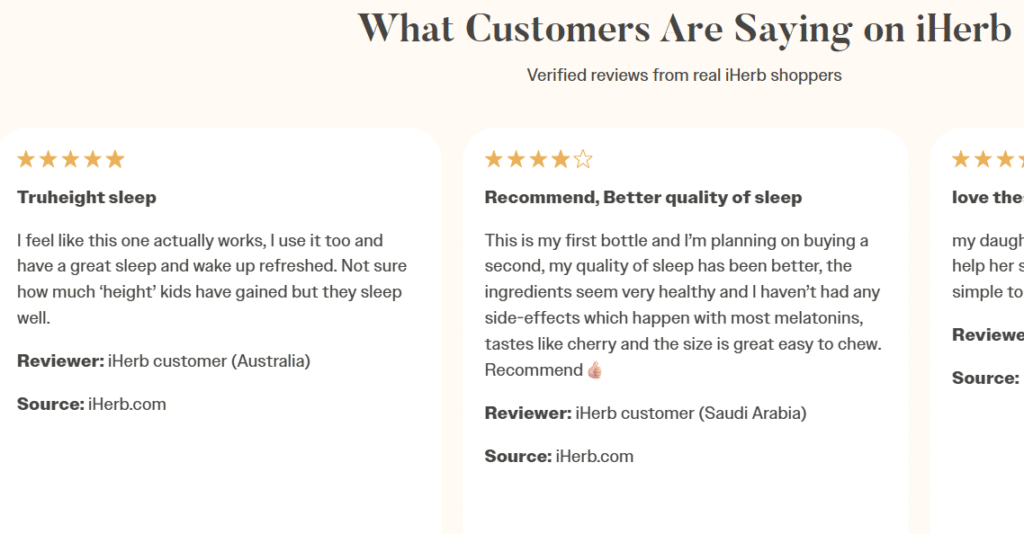Click the fifth star of the Truheight sleep review
Screen dimensions: 1024x534
[x=115, y=159]
